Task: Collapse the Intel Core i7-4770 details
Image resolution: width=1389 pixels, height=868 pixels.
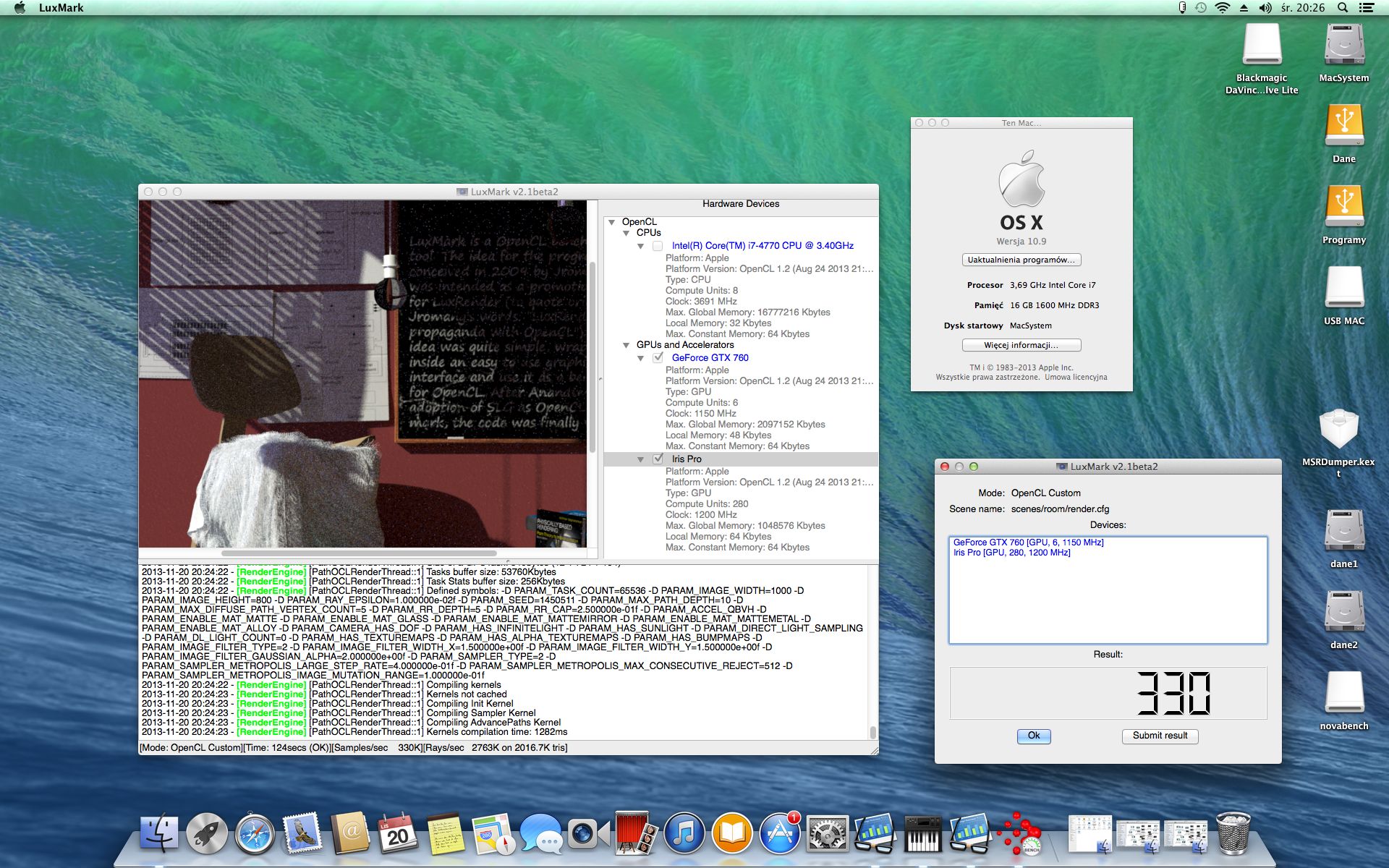Action: [x=640, y=246]
